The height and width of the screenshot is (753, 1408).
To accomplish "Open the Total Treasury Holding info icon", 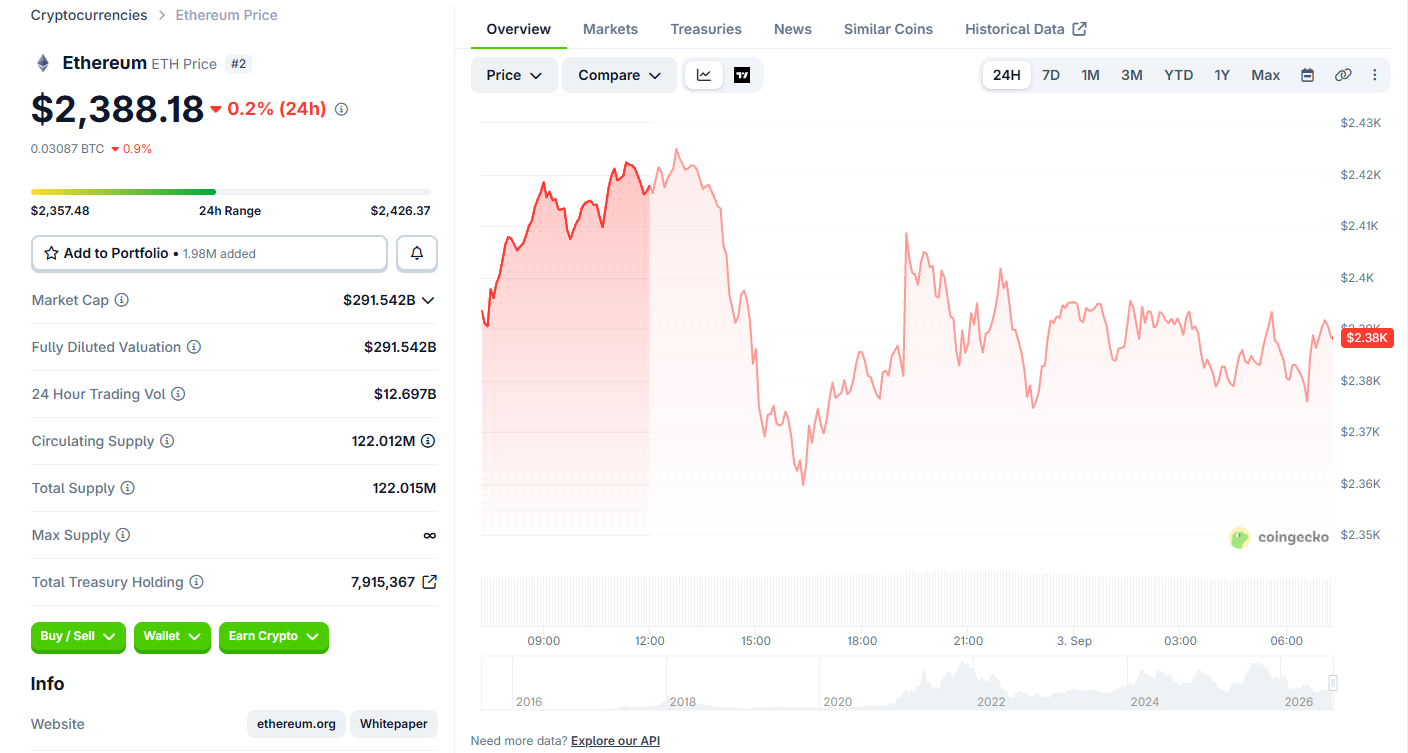I will coord(196,582).
